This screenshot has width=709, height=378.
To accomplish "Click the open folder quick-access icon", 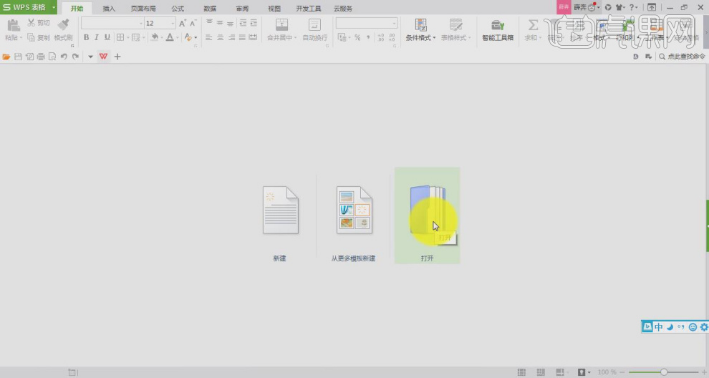I will tap(6, 57).
